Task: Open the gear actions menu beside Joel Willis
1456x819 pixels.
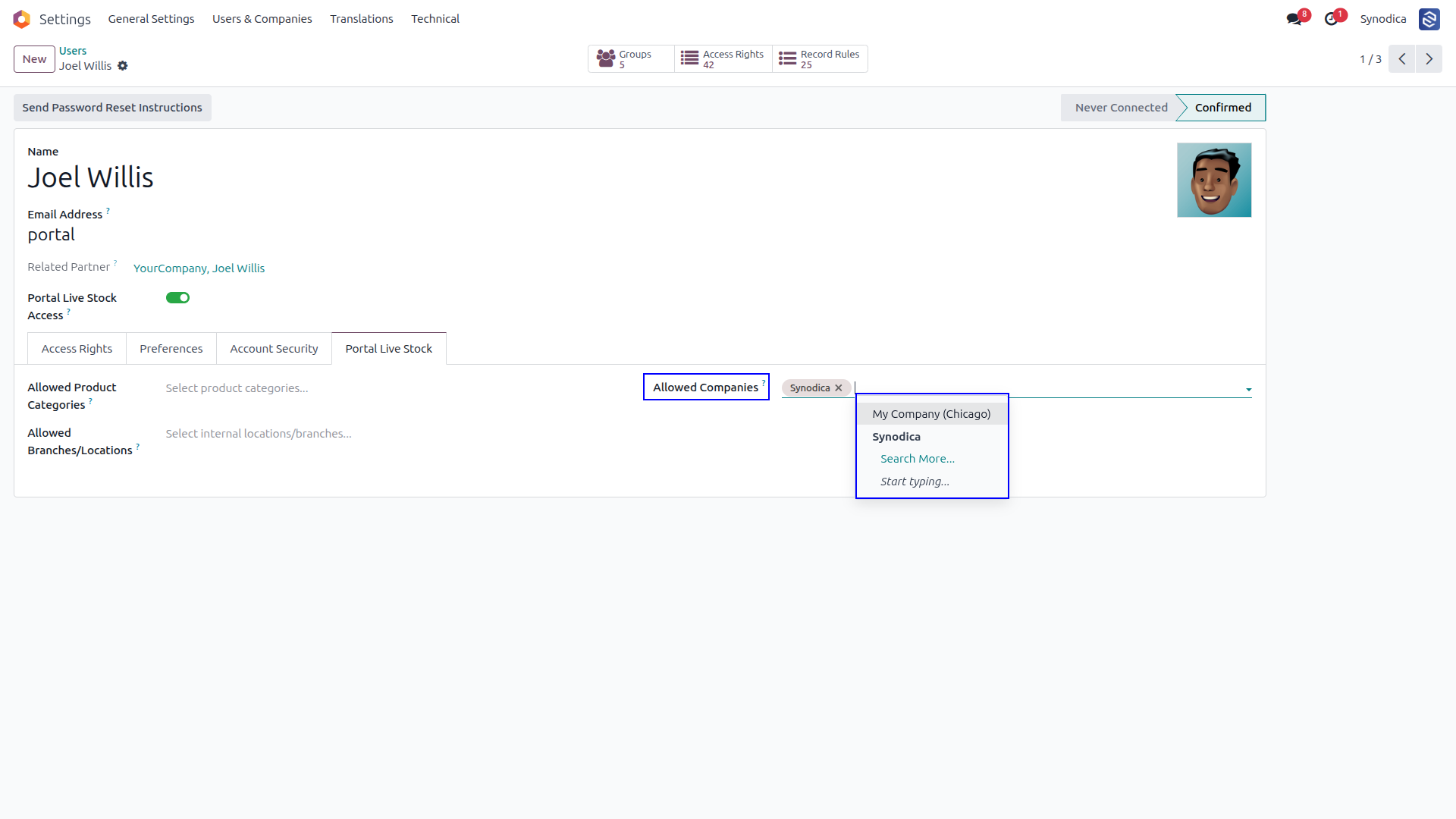Action: click(x=123, y=66)
